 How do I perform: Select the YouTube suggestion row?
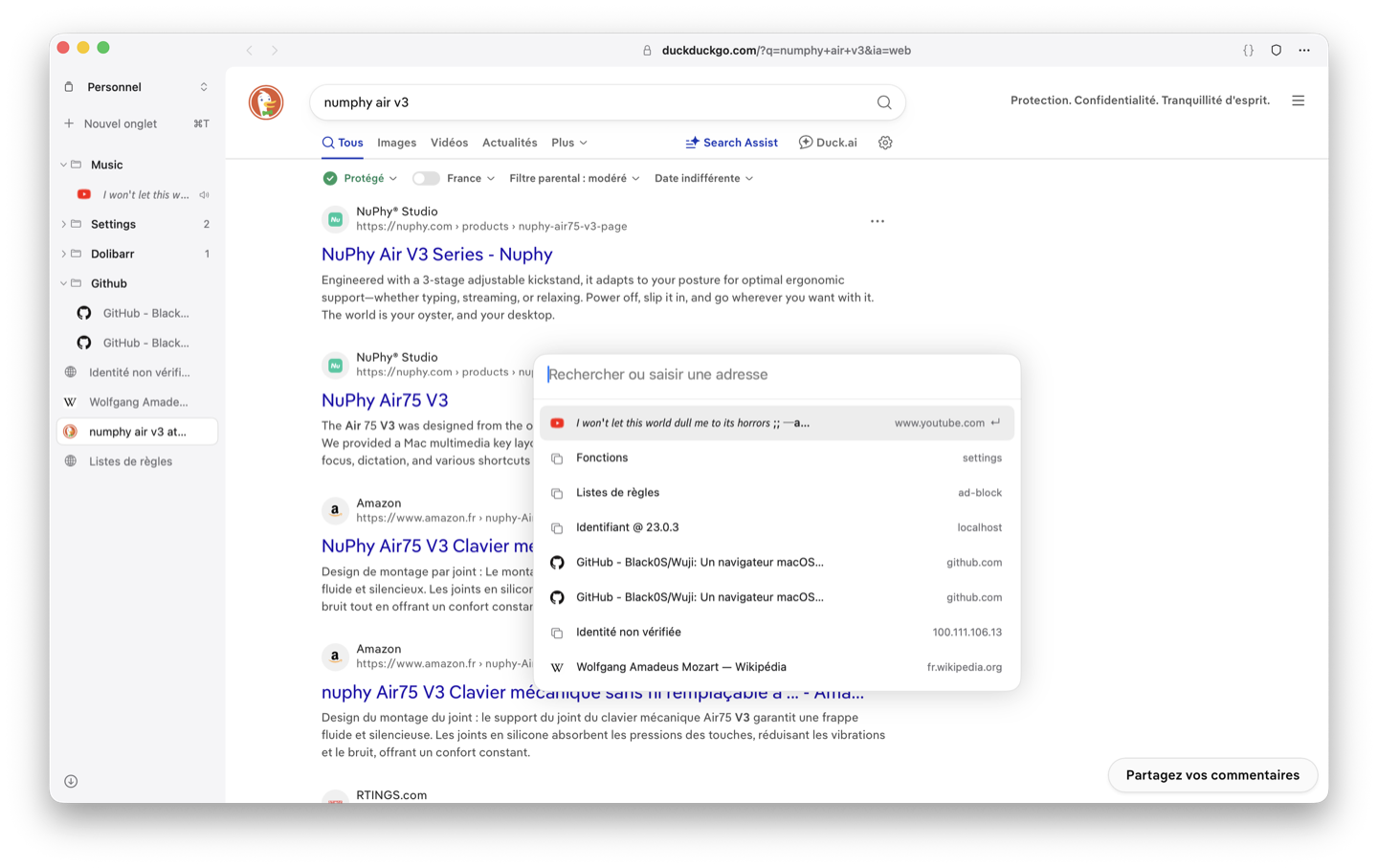pyautogui.click(x=777, y=423)
